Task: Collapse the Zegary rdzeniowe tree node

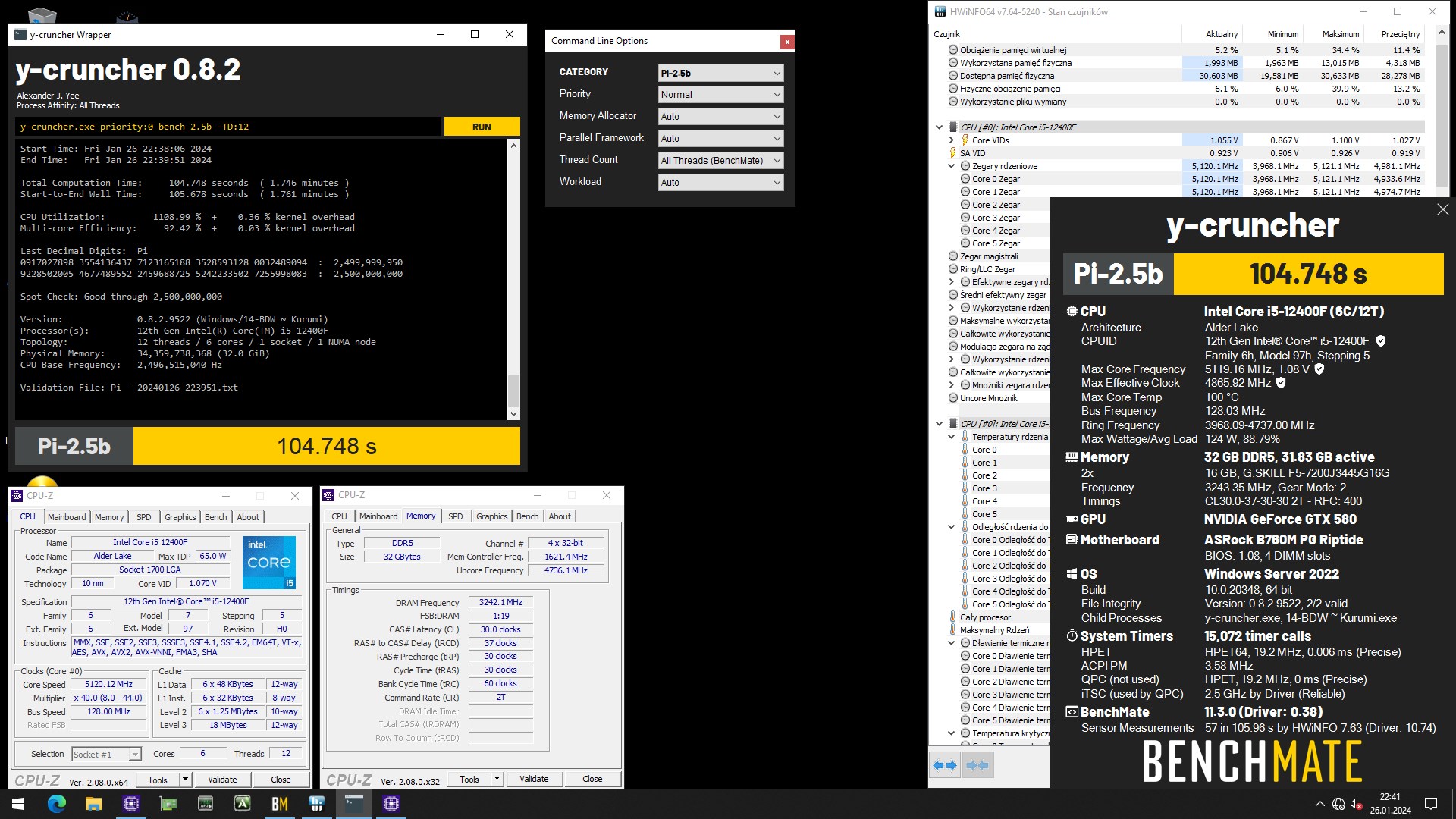Action: [x=951, y=166]
